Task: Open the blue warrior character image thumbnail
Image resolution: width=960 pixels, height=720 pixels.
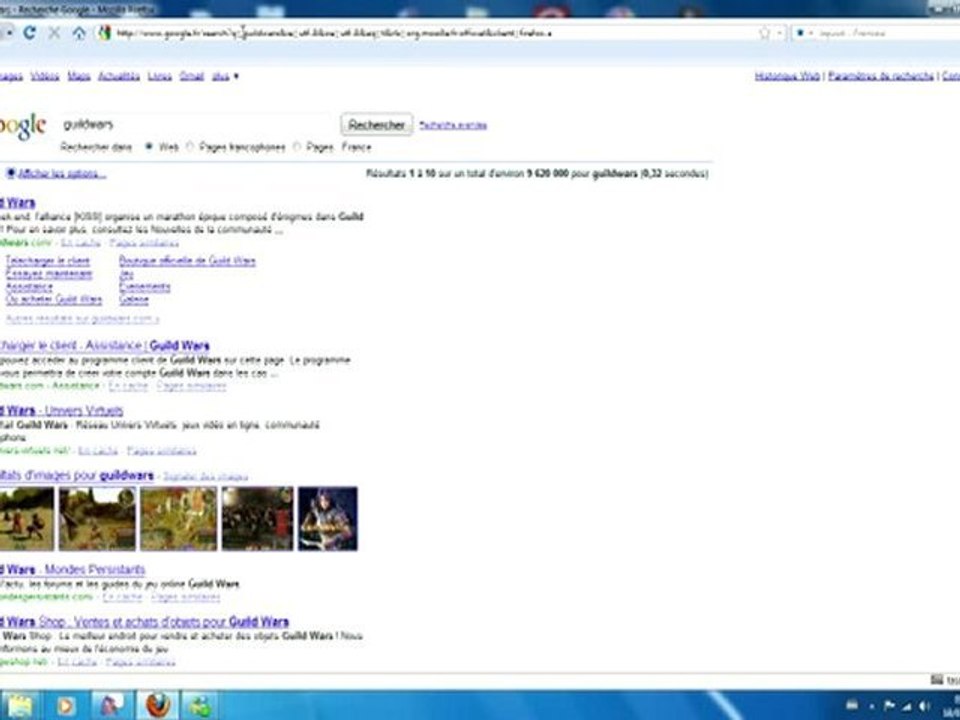Action: click(328, 519)
